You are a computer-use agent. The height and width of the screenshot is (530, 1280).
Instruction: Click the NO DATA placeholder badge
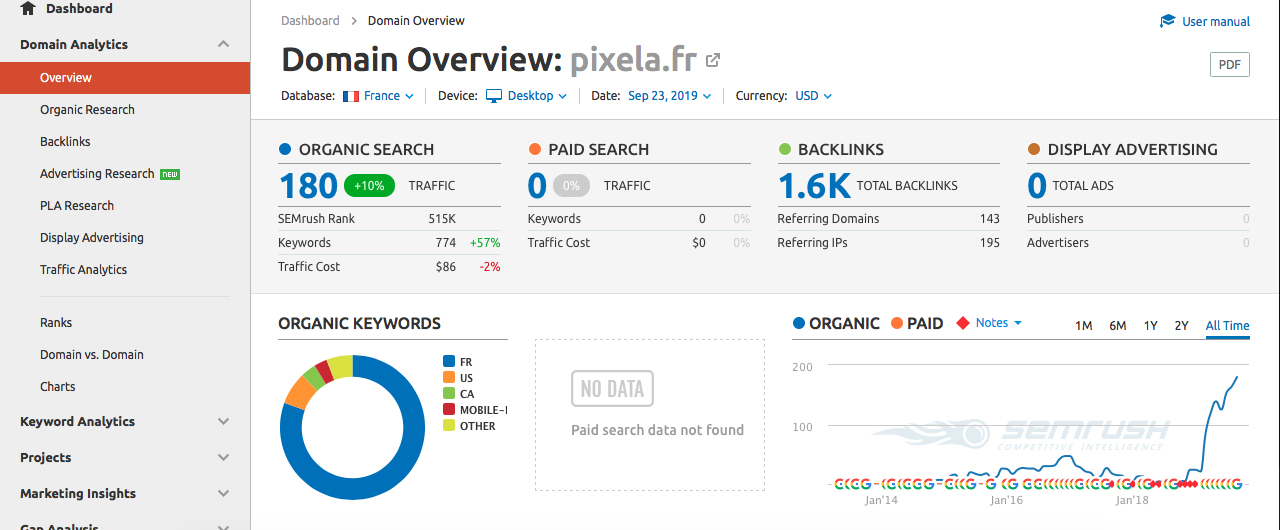(x=612, y=389)
